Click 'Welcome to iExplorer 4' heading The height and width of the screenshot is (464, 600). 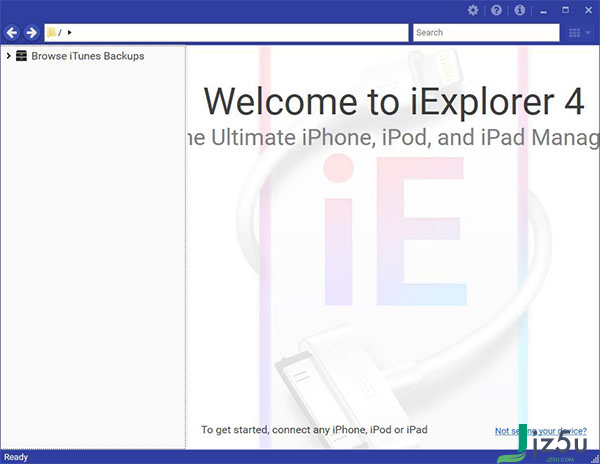pyautogui.click(x=394, y=102)
